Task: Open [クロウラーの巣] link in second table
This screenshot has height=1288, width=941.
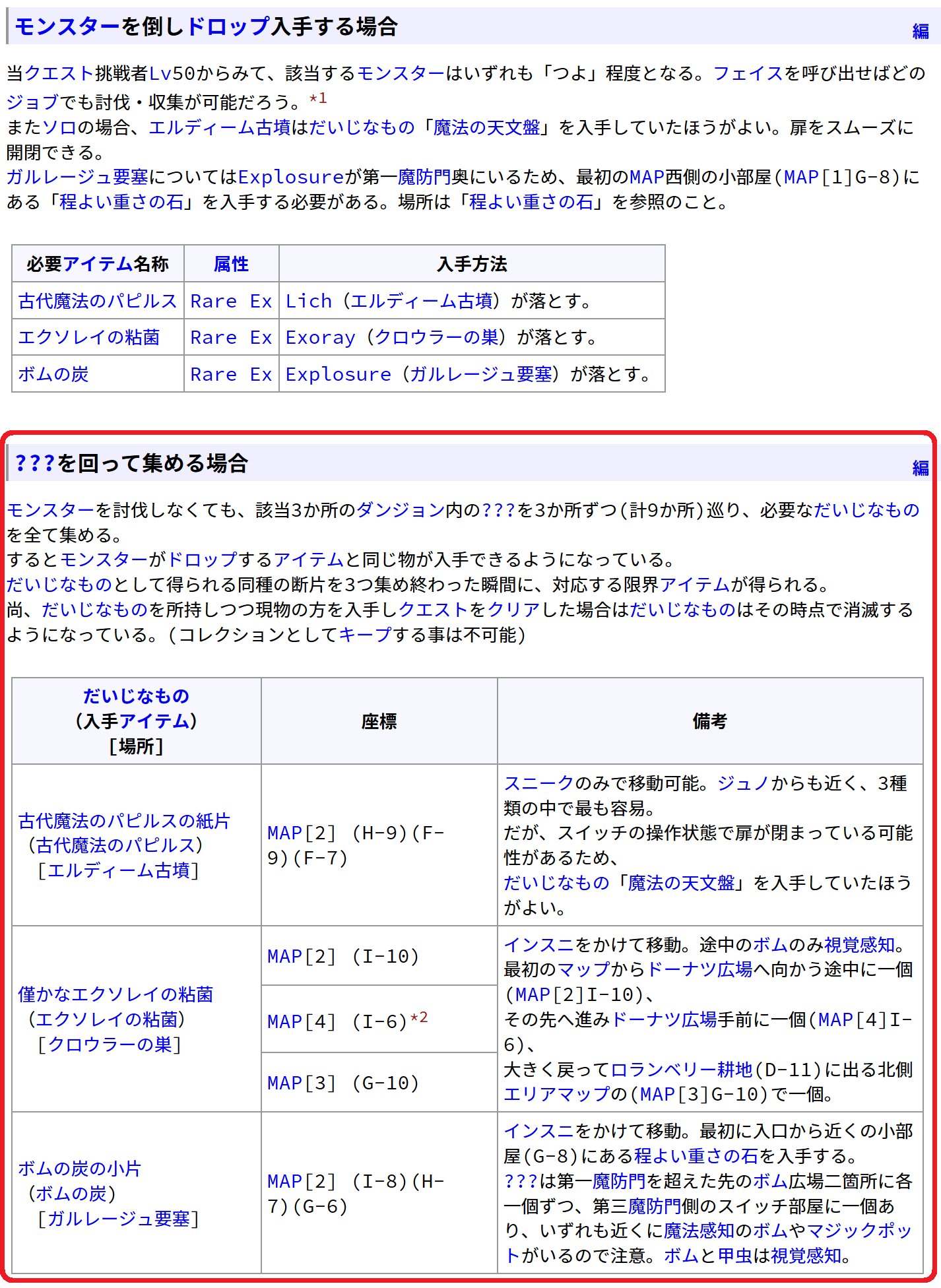Action: (110, 1045)
